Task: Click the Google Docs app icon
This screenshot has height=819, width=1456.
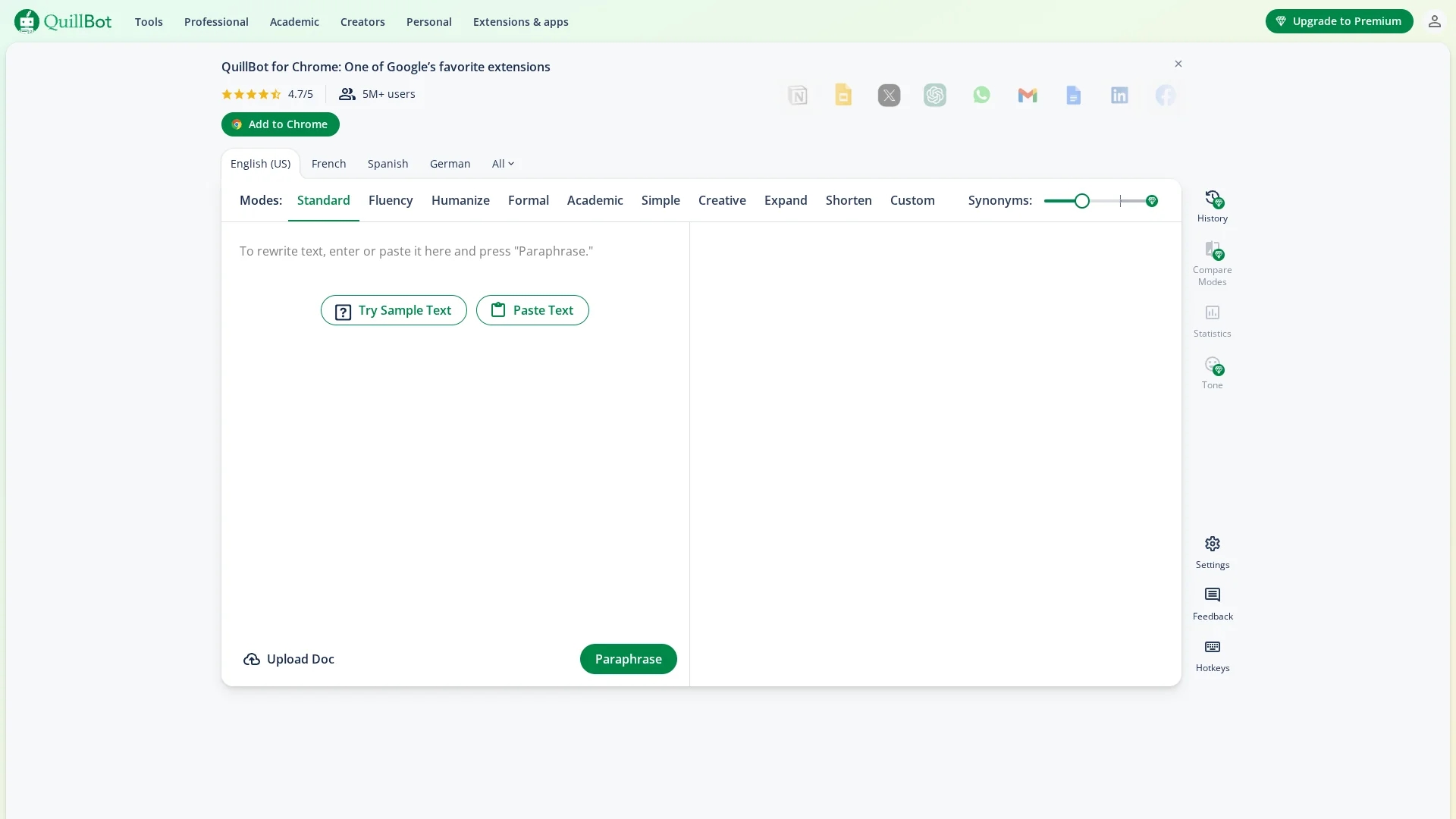Action: pyautogui.click(x=1074, y=96)
